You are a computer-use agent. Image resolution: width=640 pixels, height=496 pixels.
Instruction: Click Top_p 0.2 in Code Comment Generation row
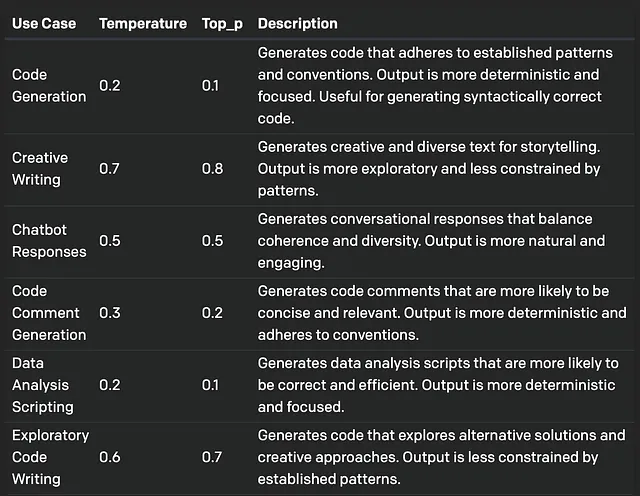212,313
